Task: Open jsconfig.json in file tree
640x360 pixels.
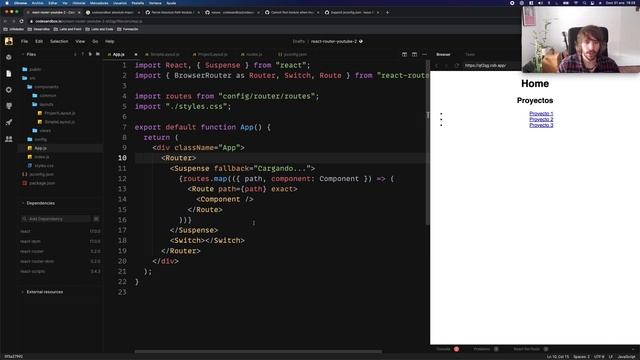Action: [38, 174]
